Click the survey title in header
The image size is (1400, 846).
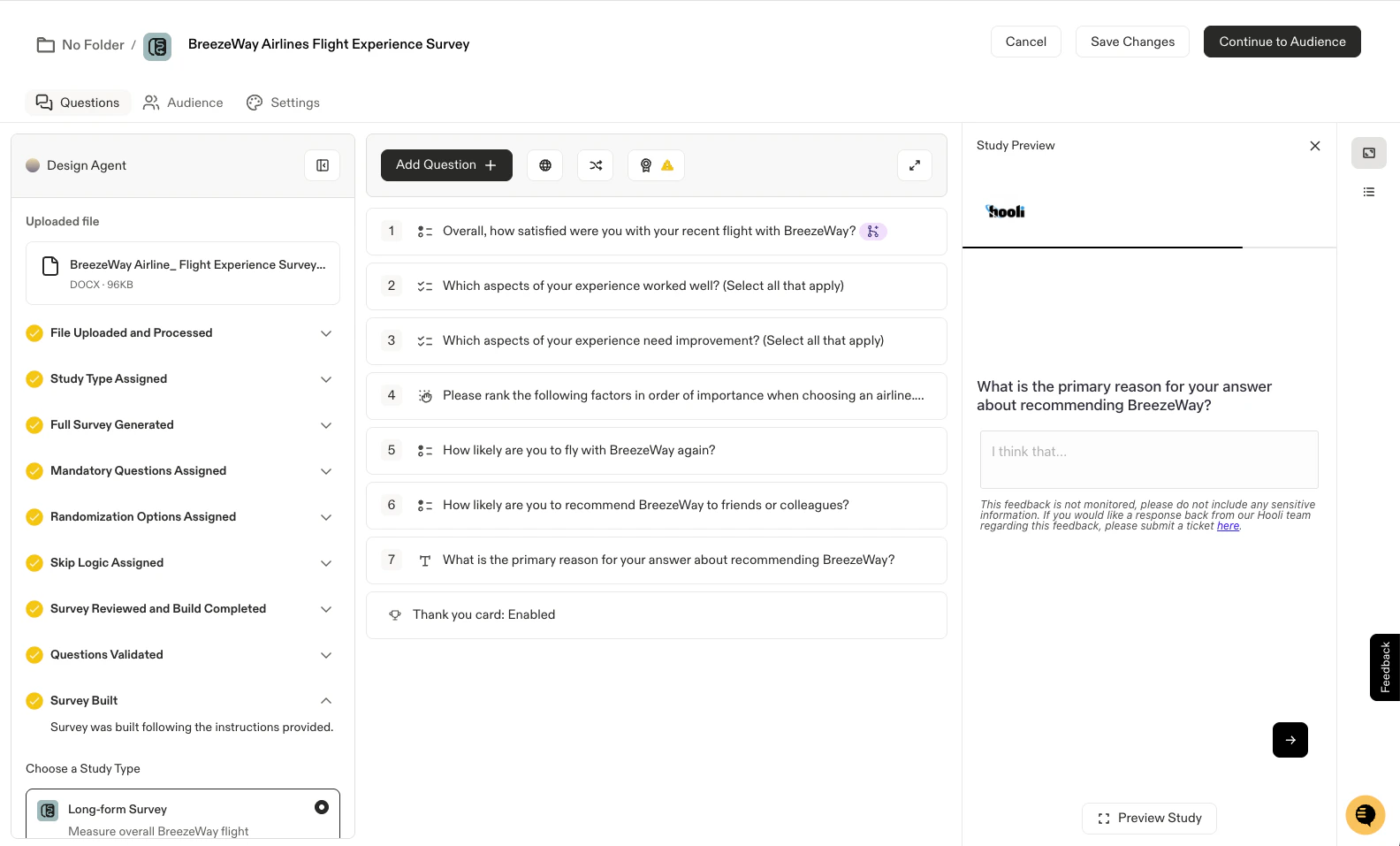[x=329, y=44]
